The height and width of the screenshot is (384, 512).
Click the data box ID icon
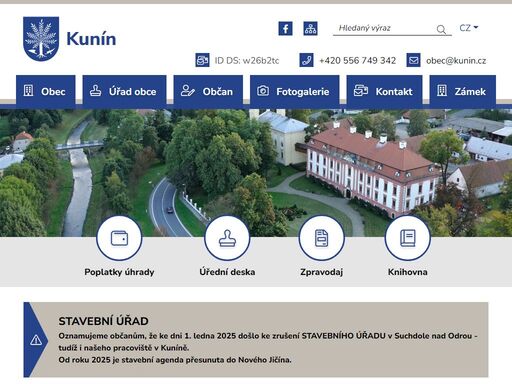pos(202,60)
